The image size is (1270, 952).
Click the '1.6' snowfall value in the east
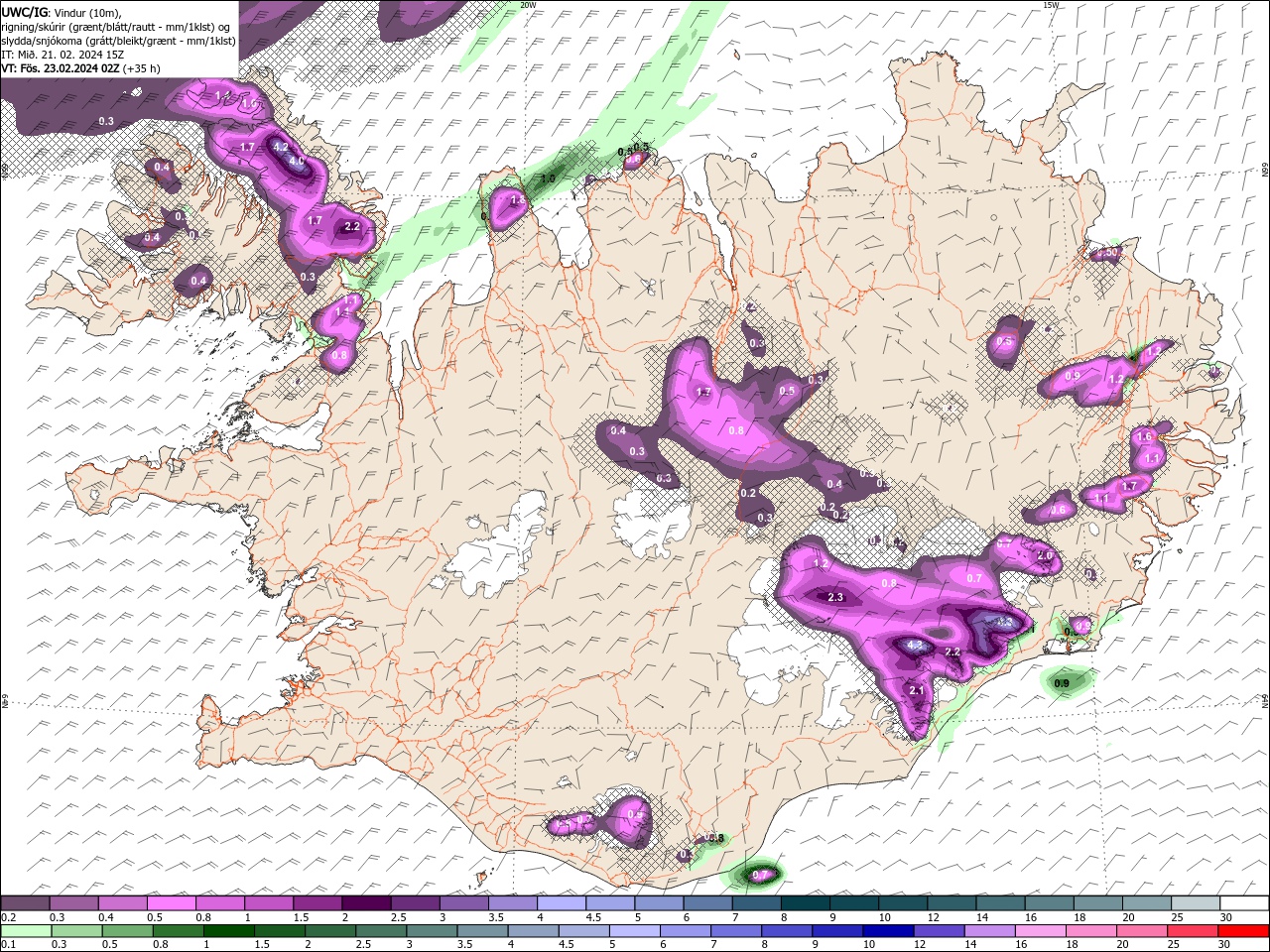click(x=1144, y=437)
